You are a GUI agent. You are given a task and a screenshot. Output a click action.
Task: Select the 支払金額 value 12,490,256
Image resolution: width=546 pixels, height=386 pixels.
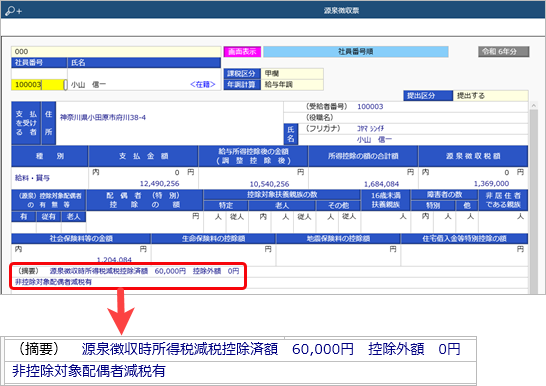coord(159,183)
